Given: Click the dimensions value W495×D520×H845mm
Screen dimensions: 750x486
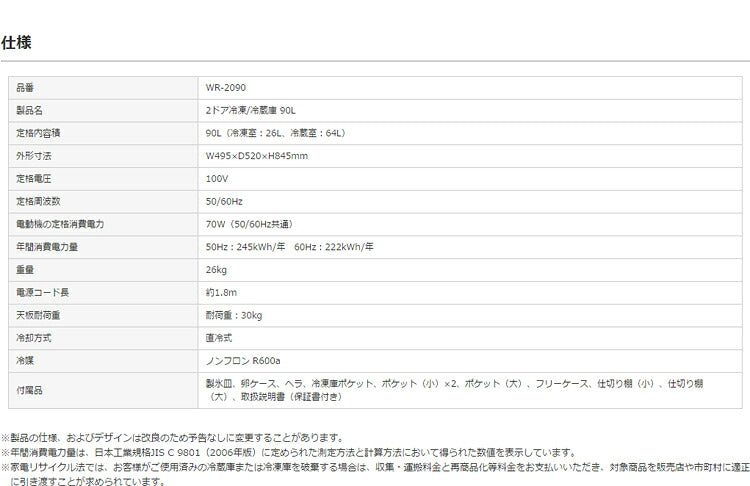Looking at the screenshot, I should pyautogui.click(x=256, y=156).
